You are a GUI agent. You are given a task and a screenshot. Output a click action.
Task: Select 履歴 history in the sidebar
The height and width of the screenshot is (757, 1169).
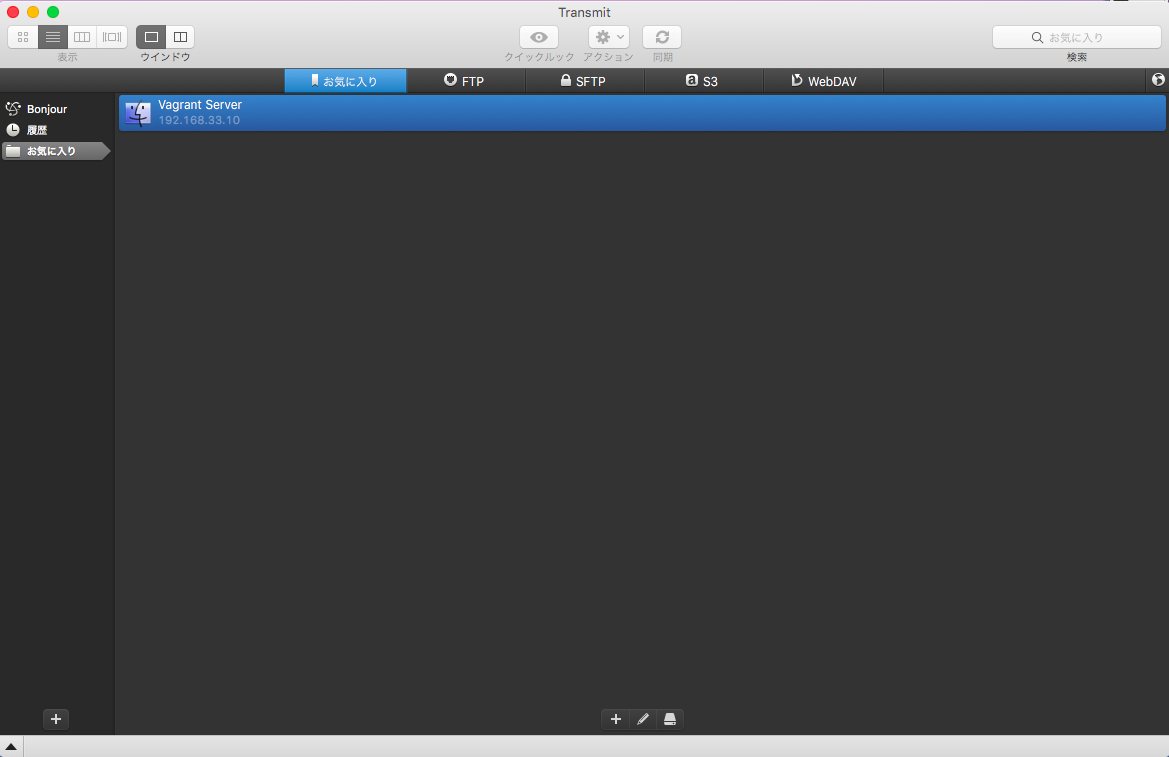click(57, 130)
